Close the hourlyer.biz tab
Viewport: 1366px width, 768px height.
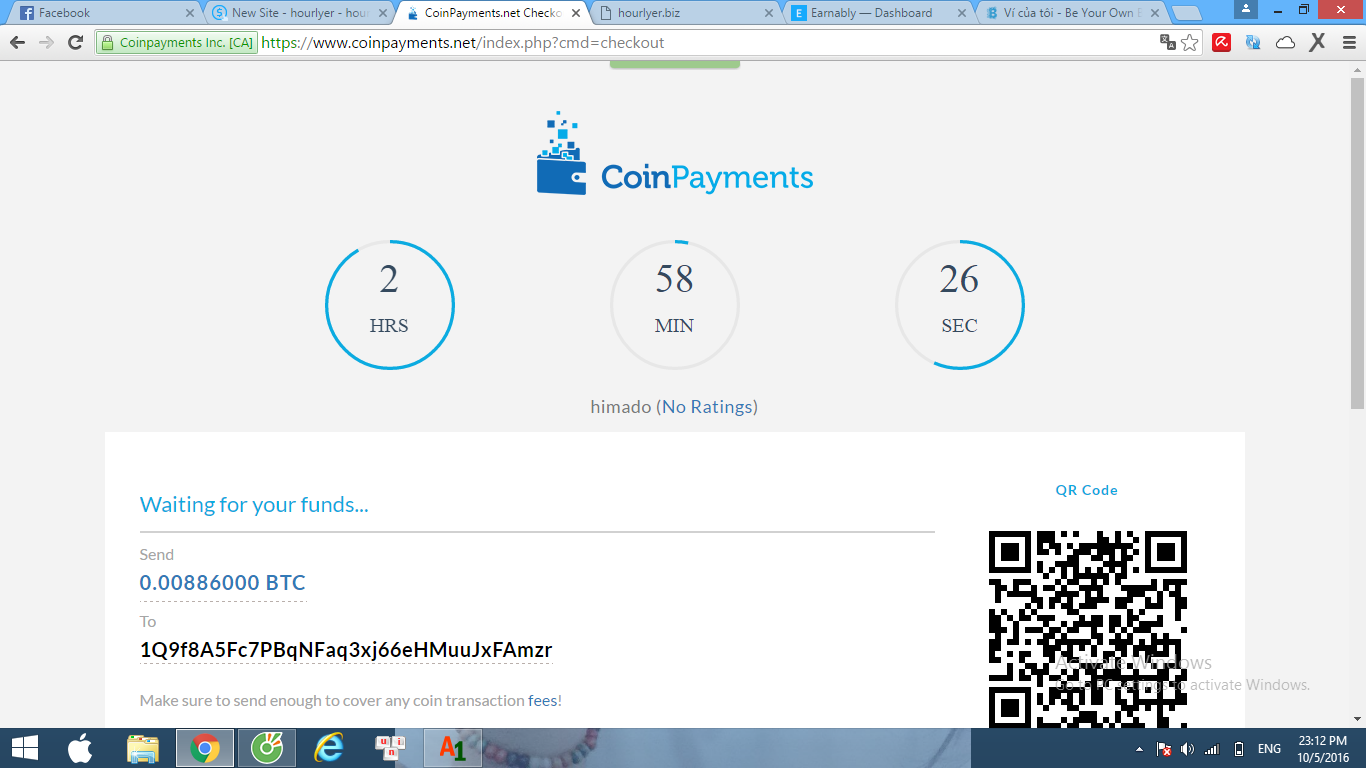click(768, 13)
